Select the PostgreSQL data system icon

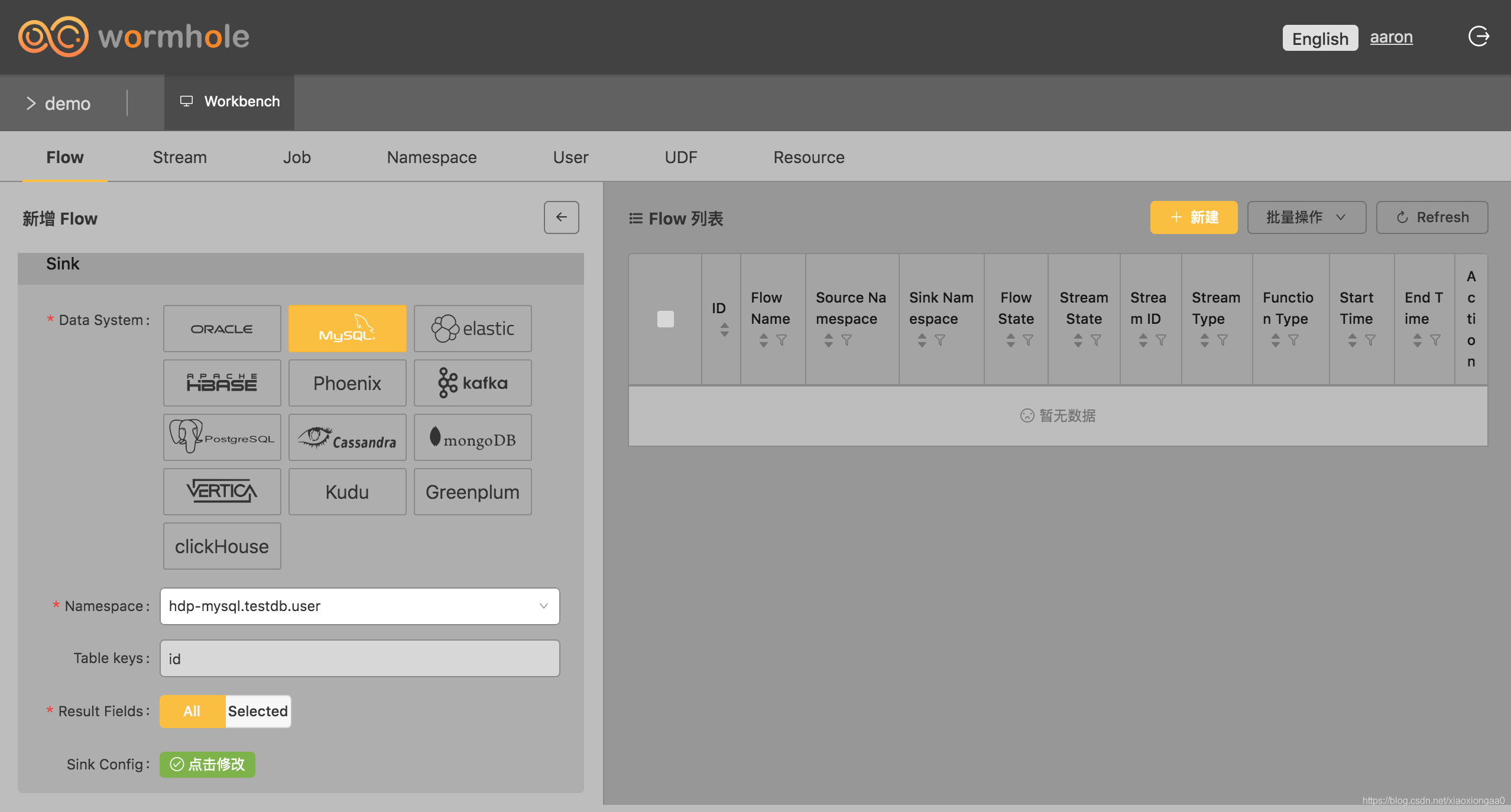pos(222,437)
